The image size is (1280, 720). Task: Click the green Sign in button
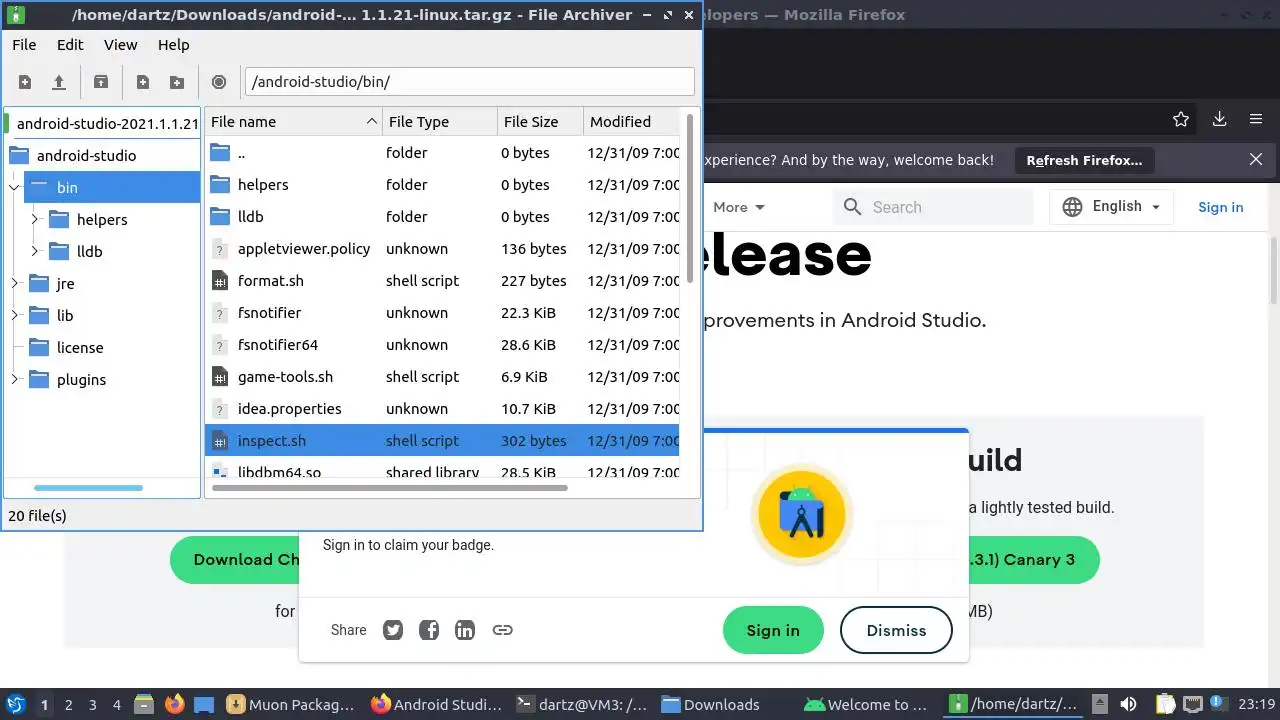pyautogui.click(x=773, y=630)
